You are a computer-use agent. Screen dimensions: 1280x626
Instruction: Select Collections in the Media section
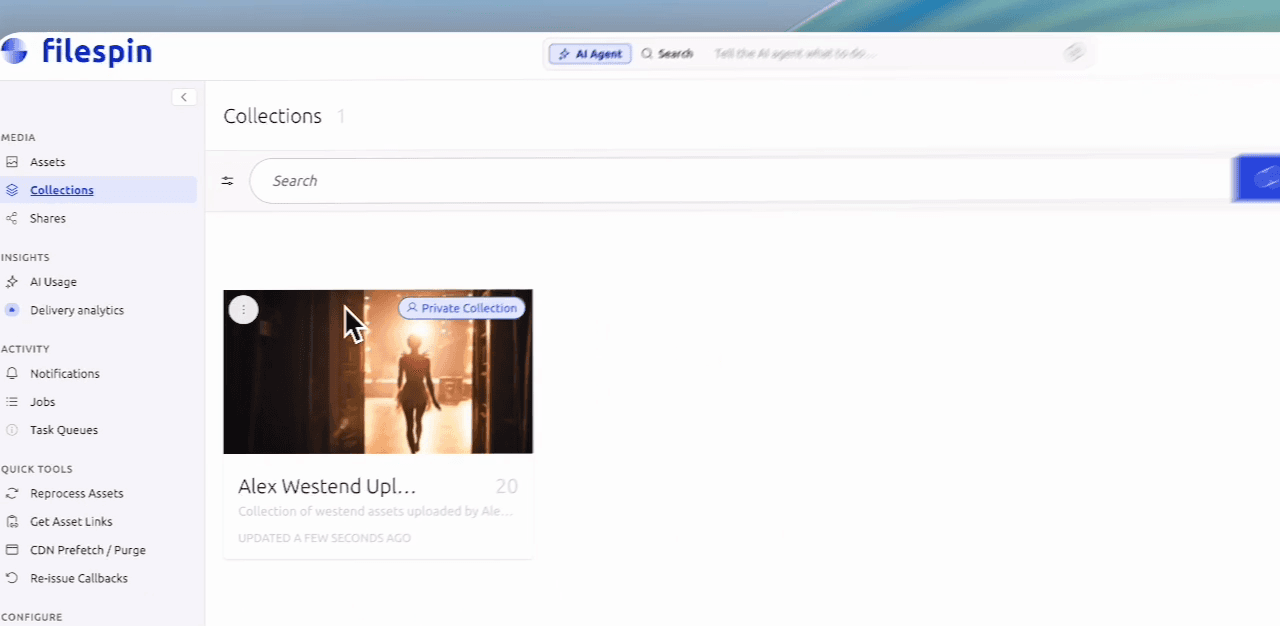tap(62, 190)
